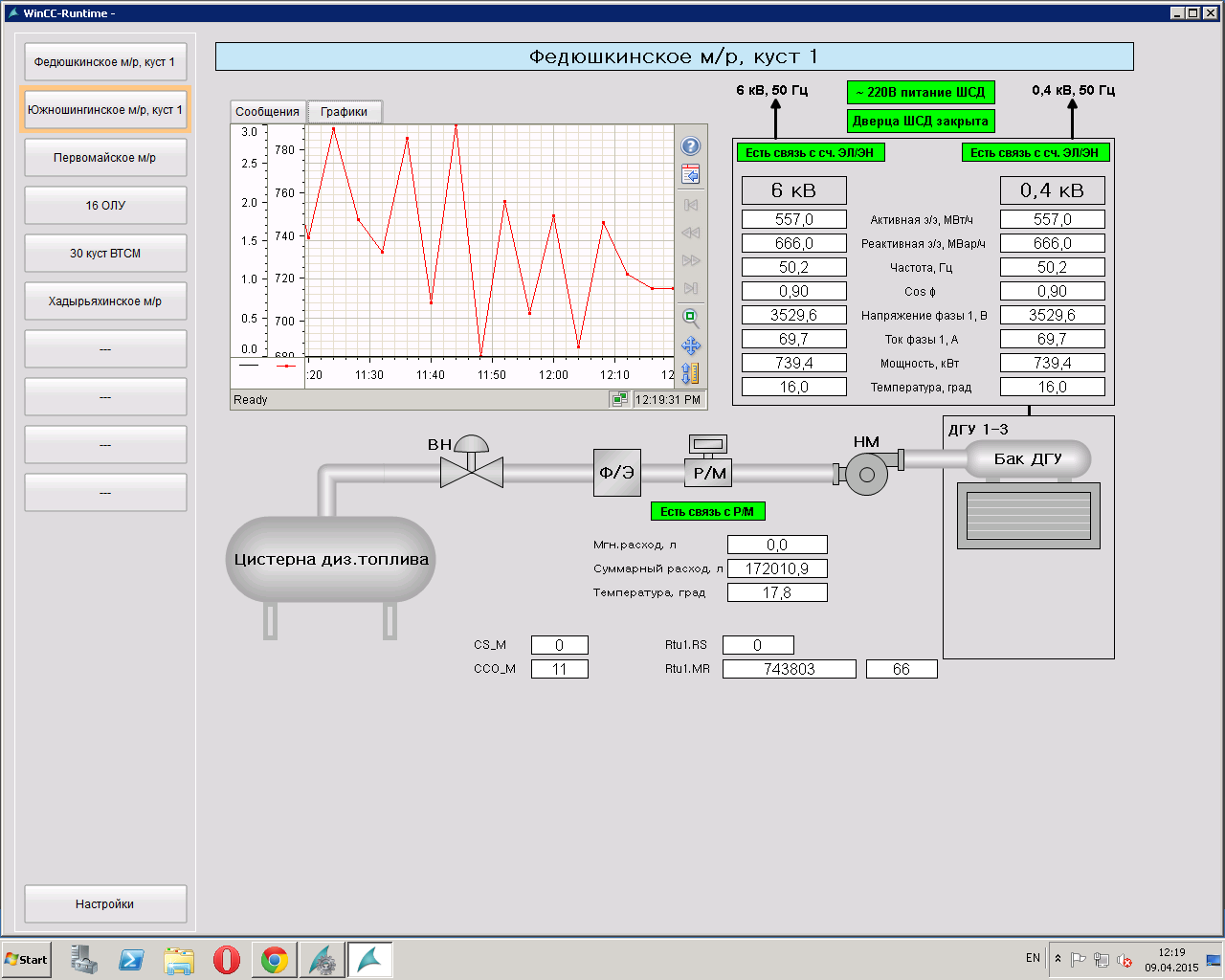Click the connection status icon beside clock
The width and height of the screenshot is (1225, 980).
(619, 400)
